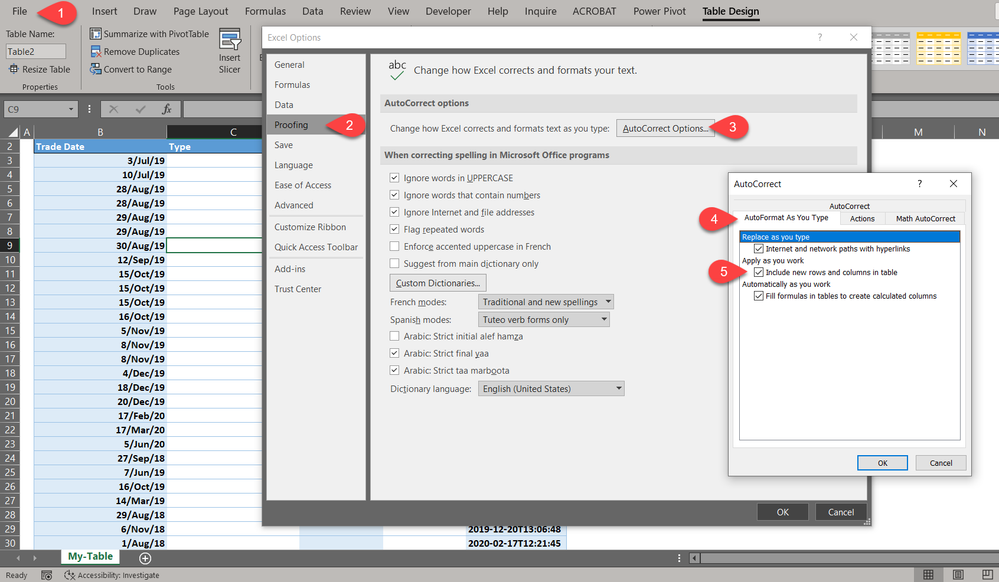The height and width of the screenshot is (582, 999).
Task: Toggle Arabic: Strict final yaa
Action: tap(394, 353)
